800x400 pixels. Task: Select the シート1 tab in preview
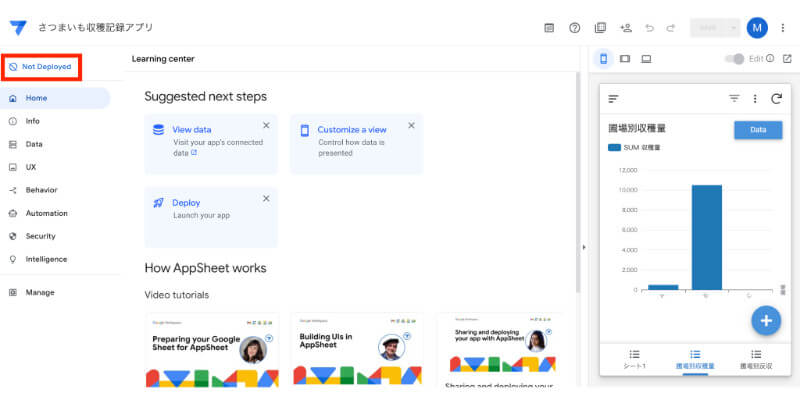point(633,360)
